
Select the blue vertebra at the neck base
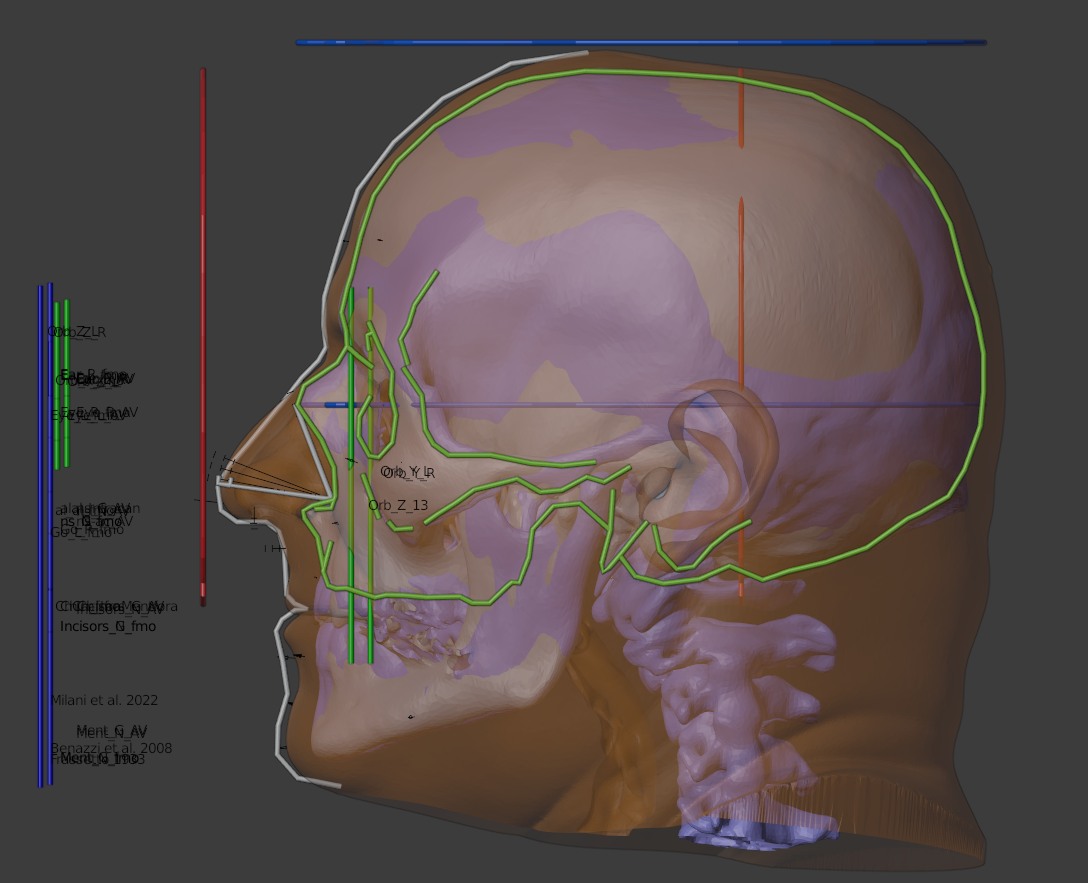coord(760,833)
